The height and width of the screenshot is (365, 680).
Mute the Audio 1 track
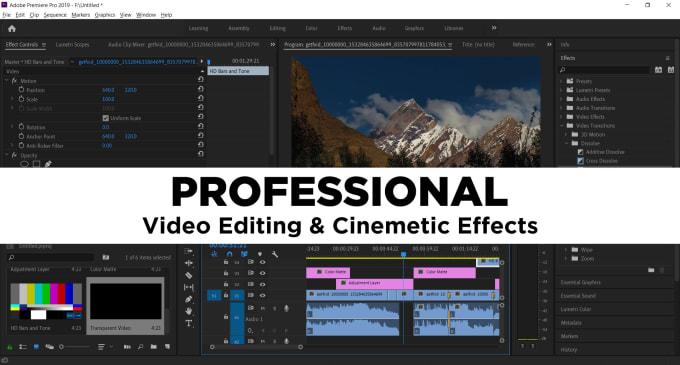(x=262, y=308)
